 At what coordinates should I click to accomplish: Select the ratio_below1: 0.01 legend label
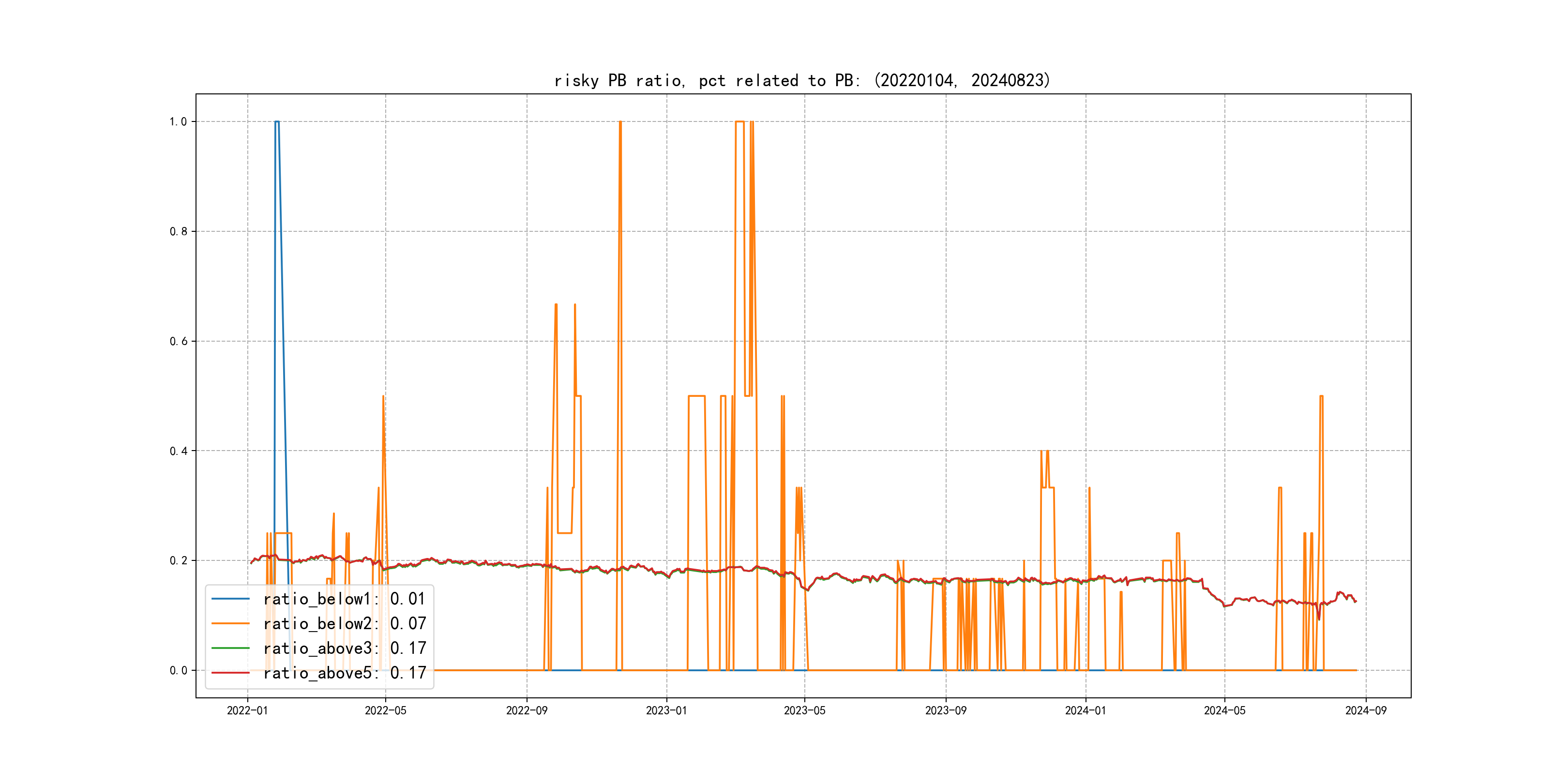pyautogui.click(x=345, y=599)
